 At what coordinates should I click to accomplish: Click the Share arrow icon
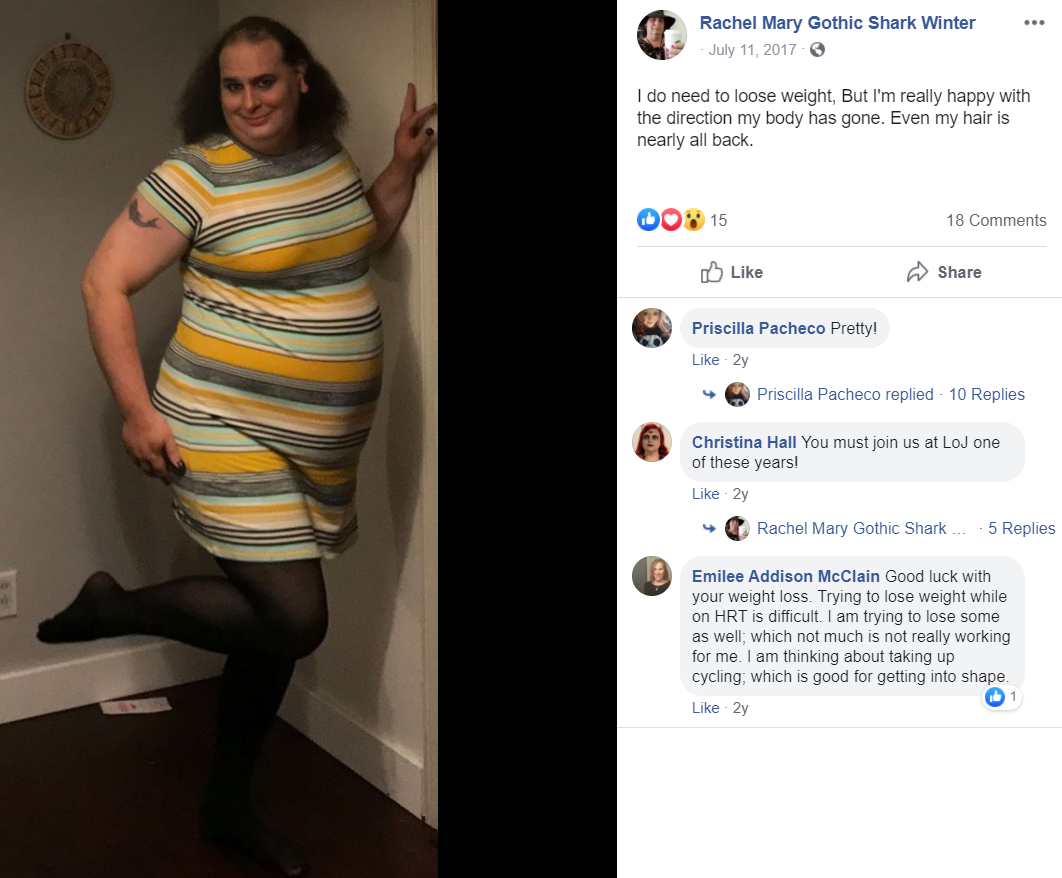click(917, 272)
